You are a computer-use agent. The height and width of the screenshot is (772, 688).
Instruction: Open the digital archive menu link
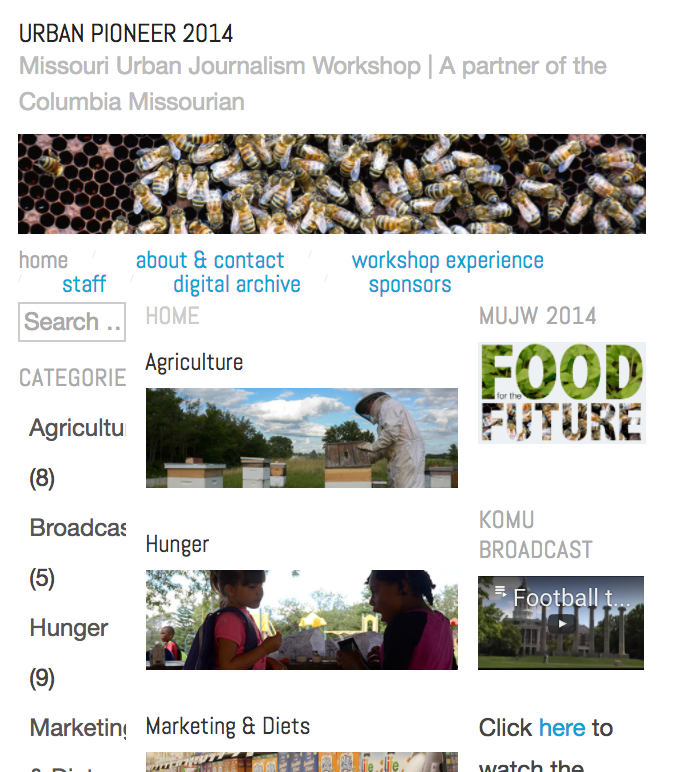tap(237, 284)
